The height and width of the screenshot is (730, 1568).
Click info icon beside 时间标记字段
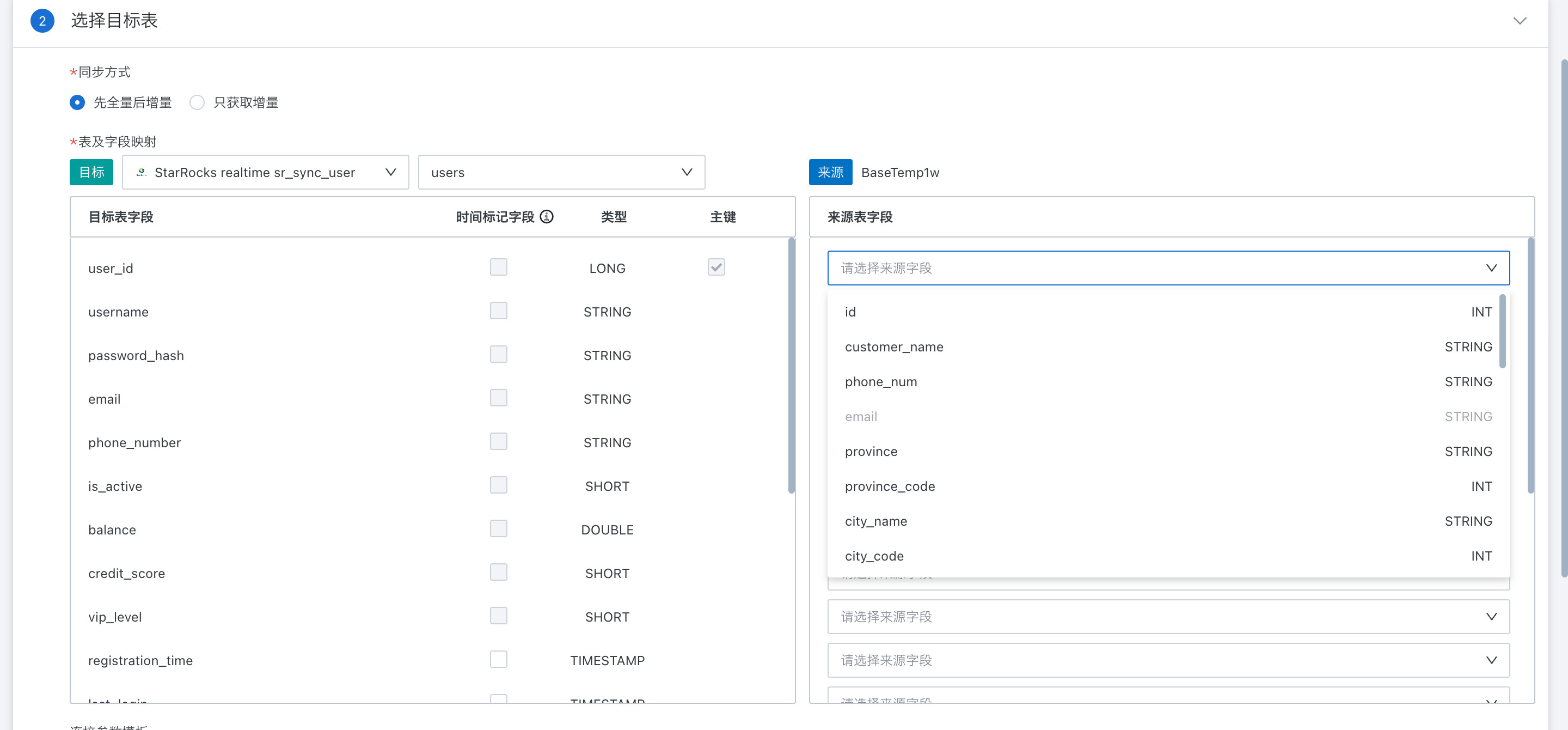tap(547, 217)
